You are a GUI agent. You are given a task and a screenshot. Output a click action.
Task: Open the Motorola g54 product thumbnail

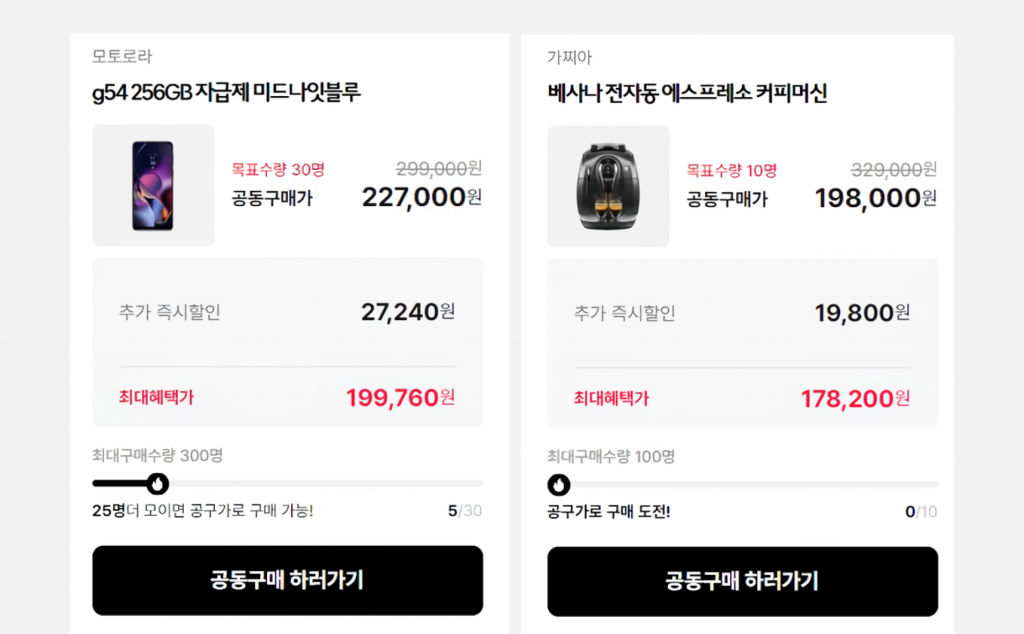tap(153, 185)
